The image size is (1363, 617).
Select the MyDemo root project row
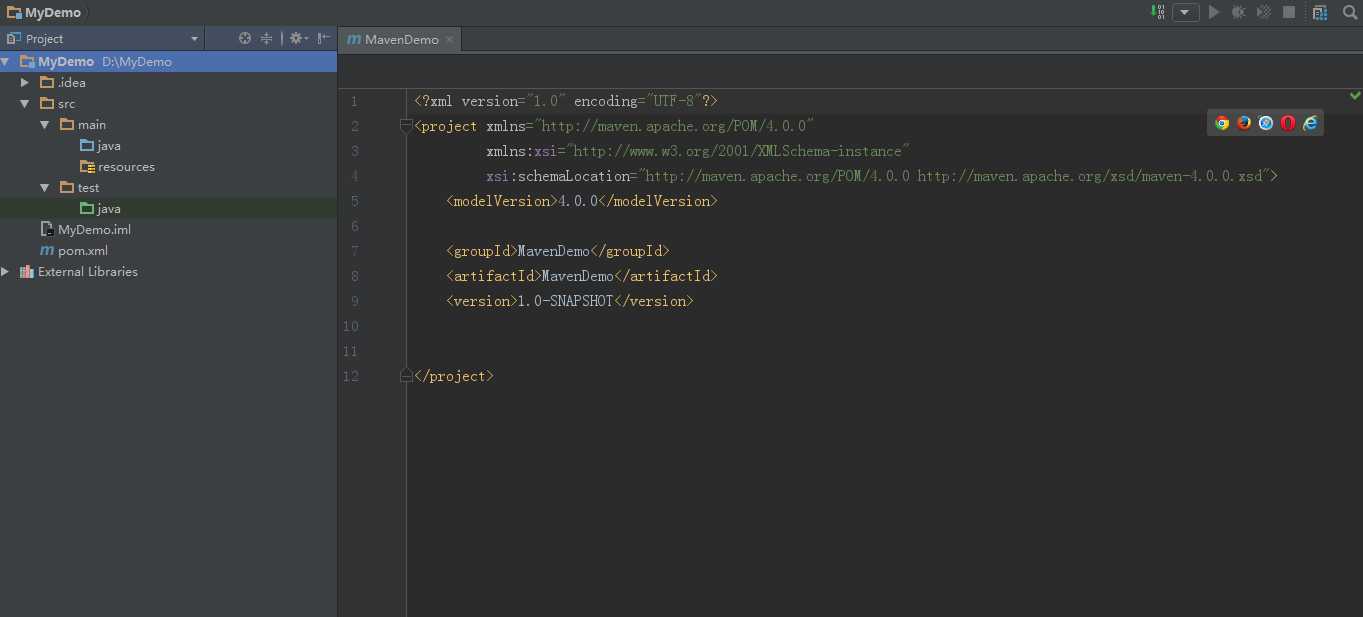pos(168,61)
